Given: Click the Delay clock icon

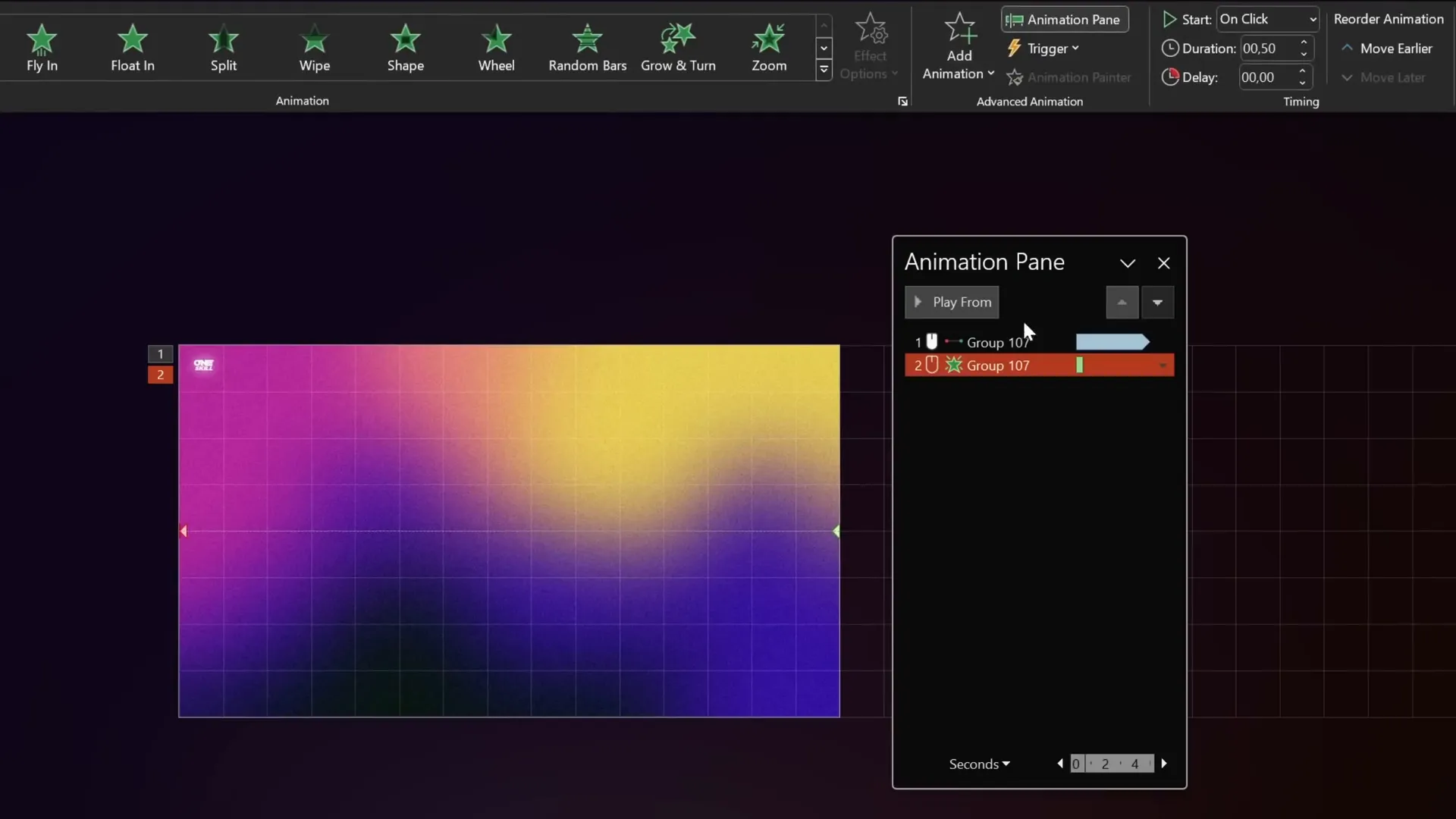Looking at the screenshot, I should pyautogui.click(x=1170, y=77).
